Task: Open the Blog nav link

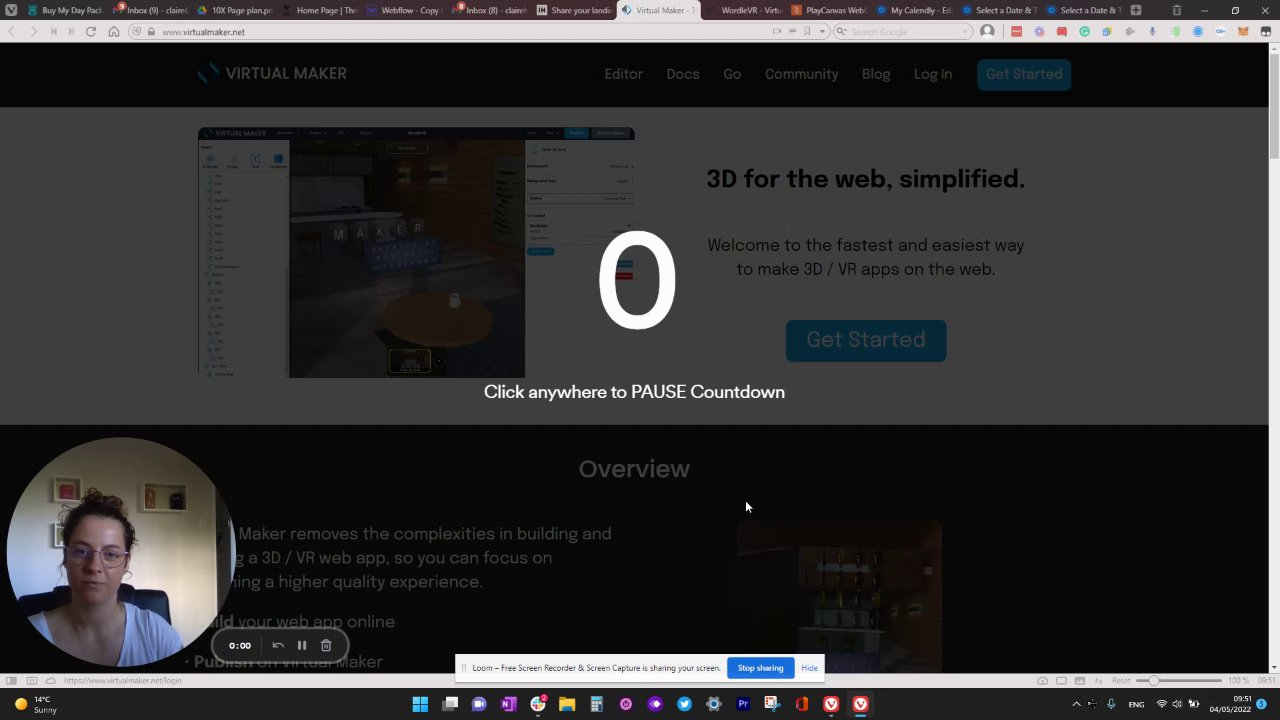Action: [876, 74]
